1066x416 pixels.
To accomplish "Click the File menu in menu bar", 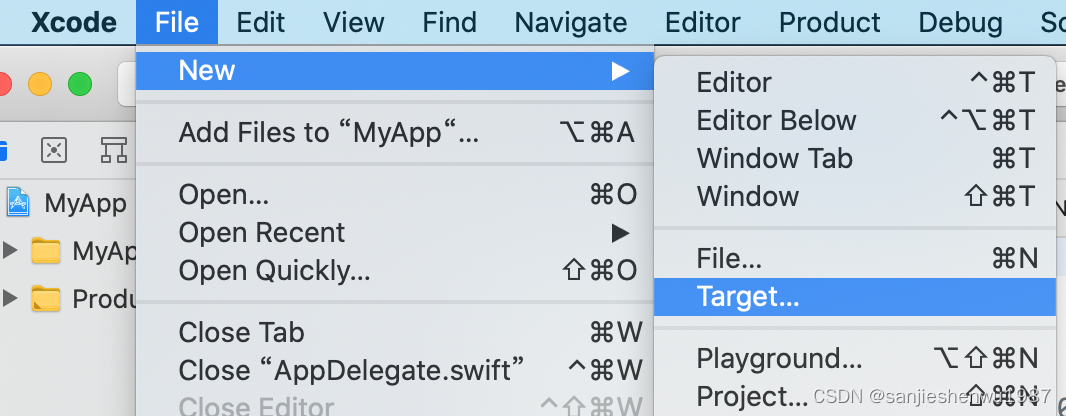I will (x=177, y=22).
